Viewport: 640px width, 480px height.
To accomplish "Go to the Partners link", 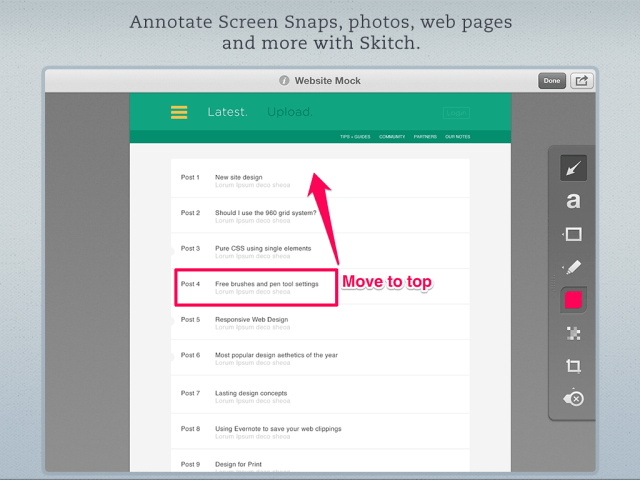I will coord(425,136).
